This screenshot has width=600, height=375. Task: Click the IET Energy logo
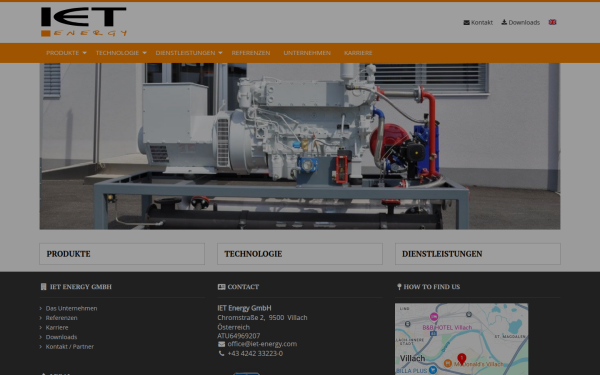coord(83,22)
